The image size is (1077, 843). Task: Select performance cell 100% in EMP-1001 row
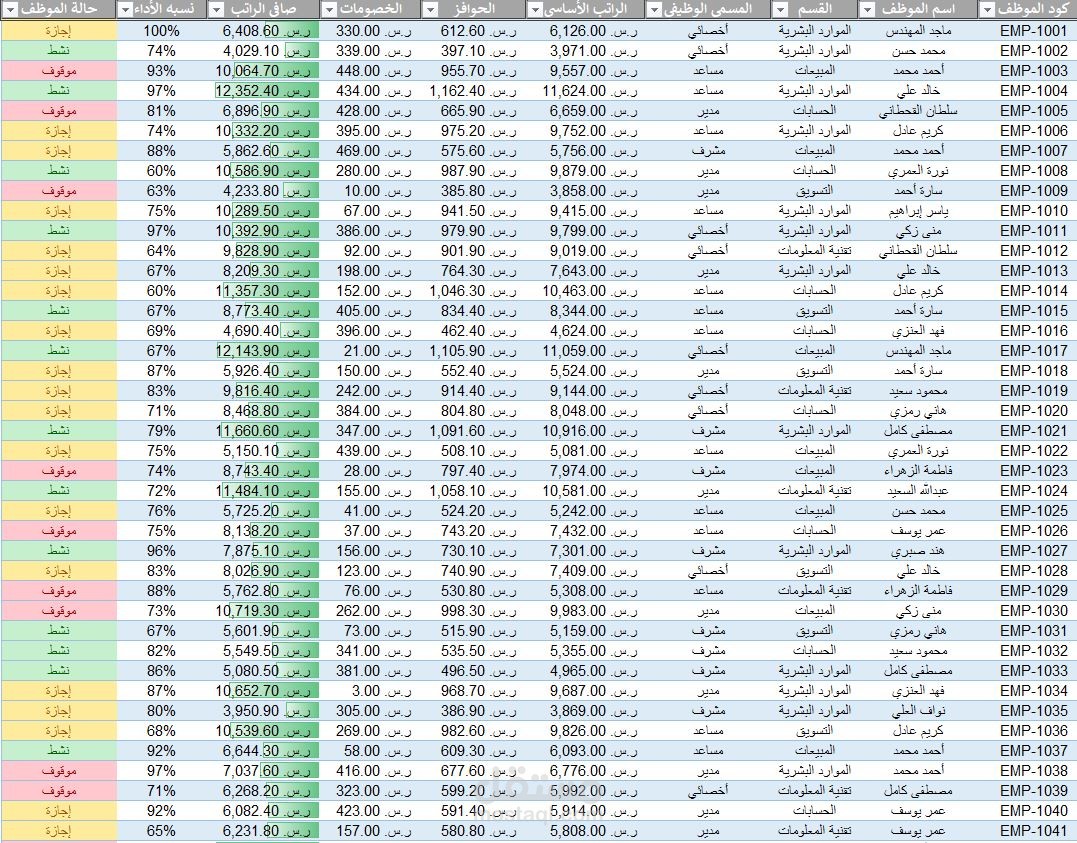(161, 31)
